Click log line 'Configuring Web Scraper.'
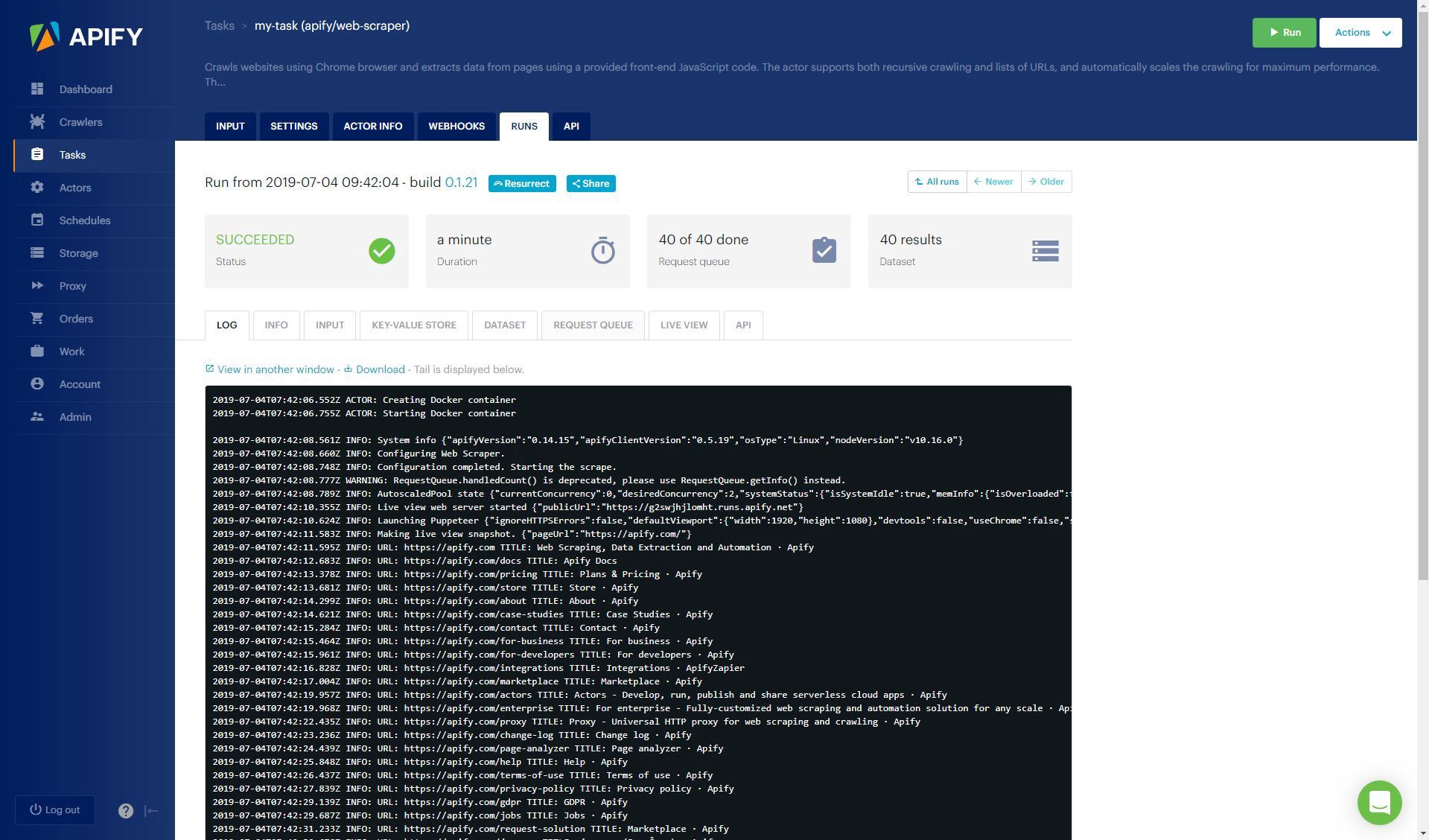This screenshot has width=1429, height=840. point(358,454)
